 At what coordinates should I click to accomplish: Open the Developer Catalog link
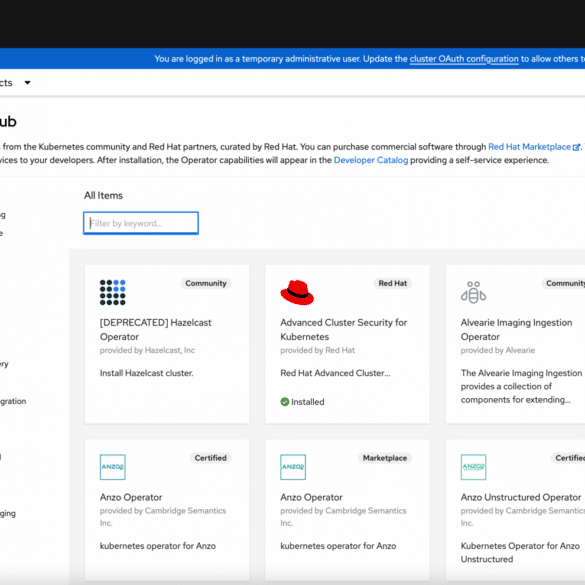pyautogui.click(x=371, y=160)
